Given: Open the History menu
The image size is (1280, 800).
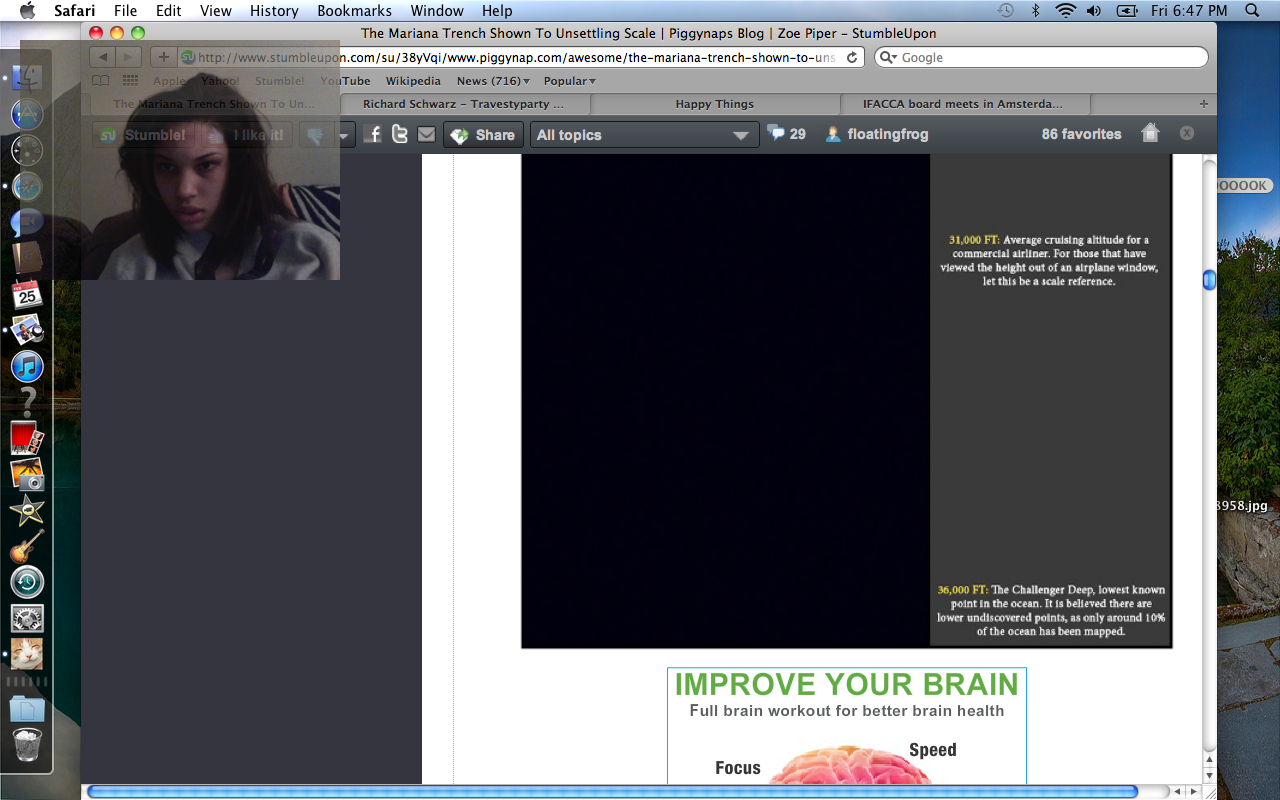Looking at the screenshot, I should pyautogui.click(x=274, y=11).
